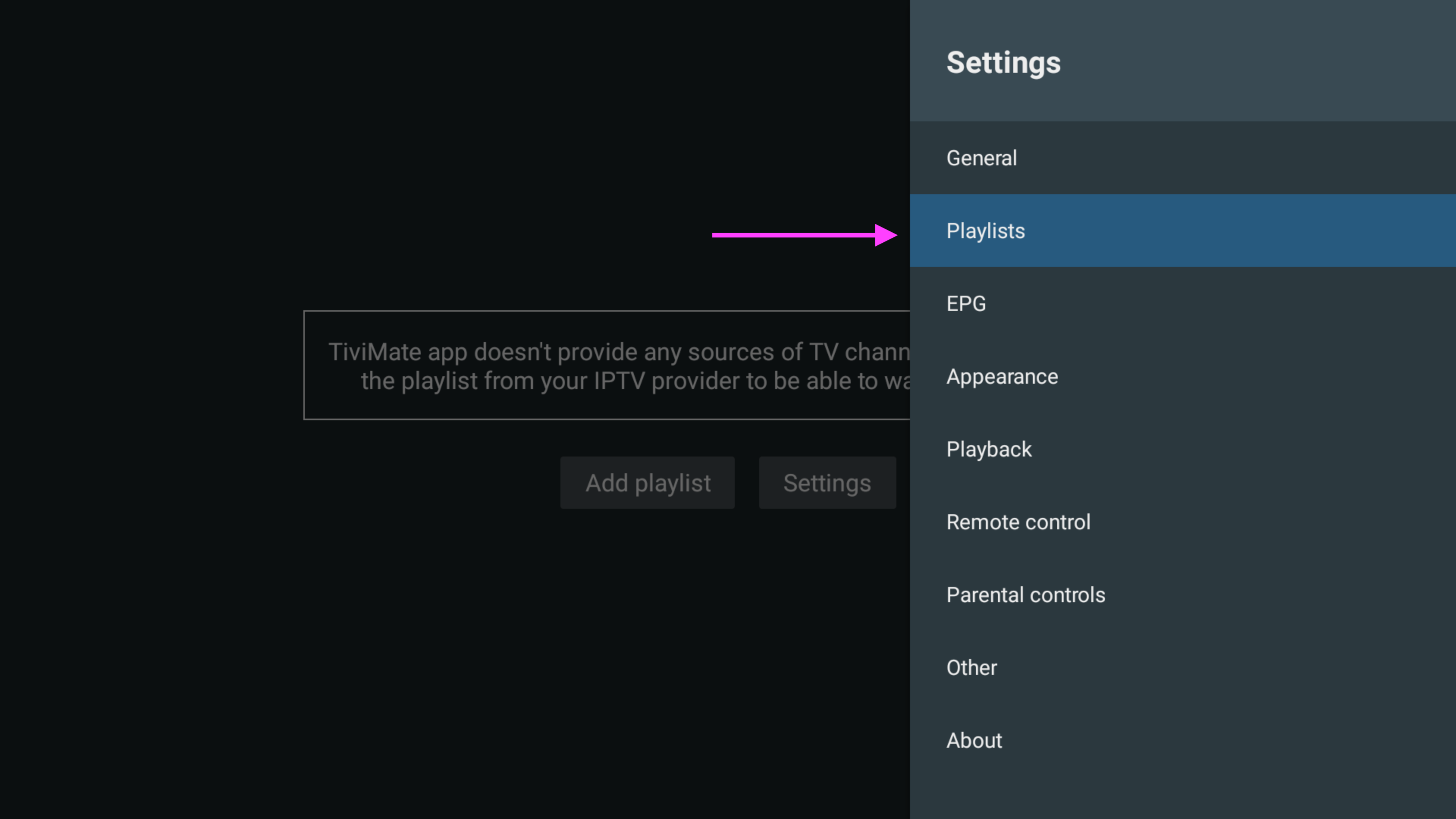Click the bold Settings panel title
This screenshot has width=1456, height=819.
click(1003, 62)
